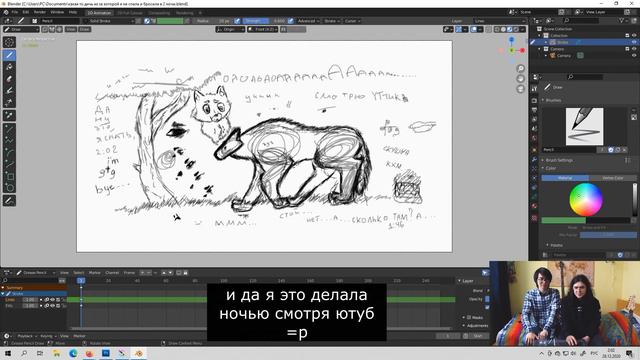Select the Eyedropper tool
640x360 pixels.
coord(9,116)
